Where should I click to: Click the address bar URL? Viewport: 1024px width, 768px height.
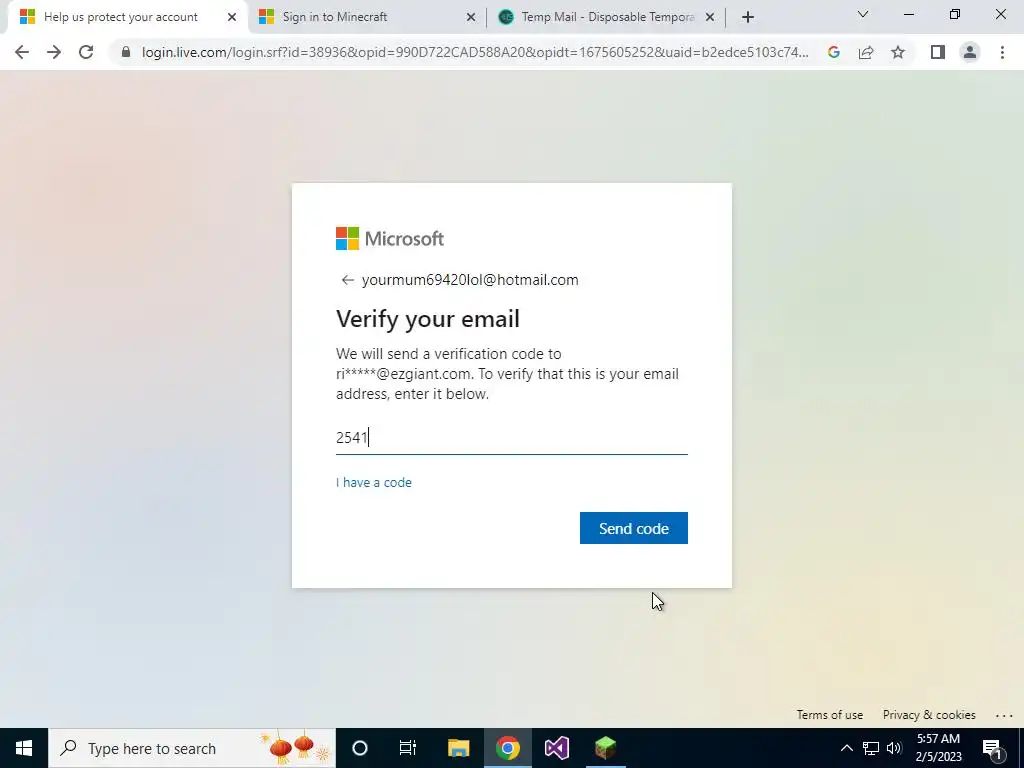tap(475, 52)
